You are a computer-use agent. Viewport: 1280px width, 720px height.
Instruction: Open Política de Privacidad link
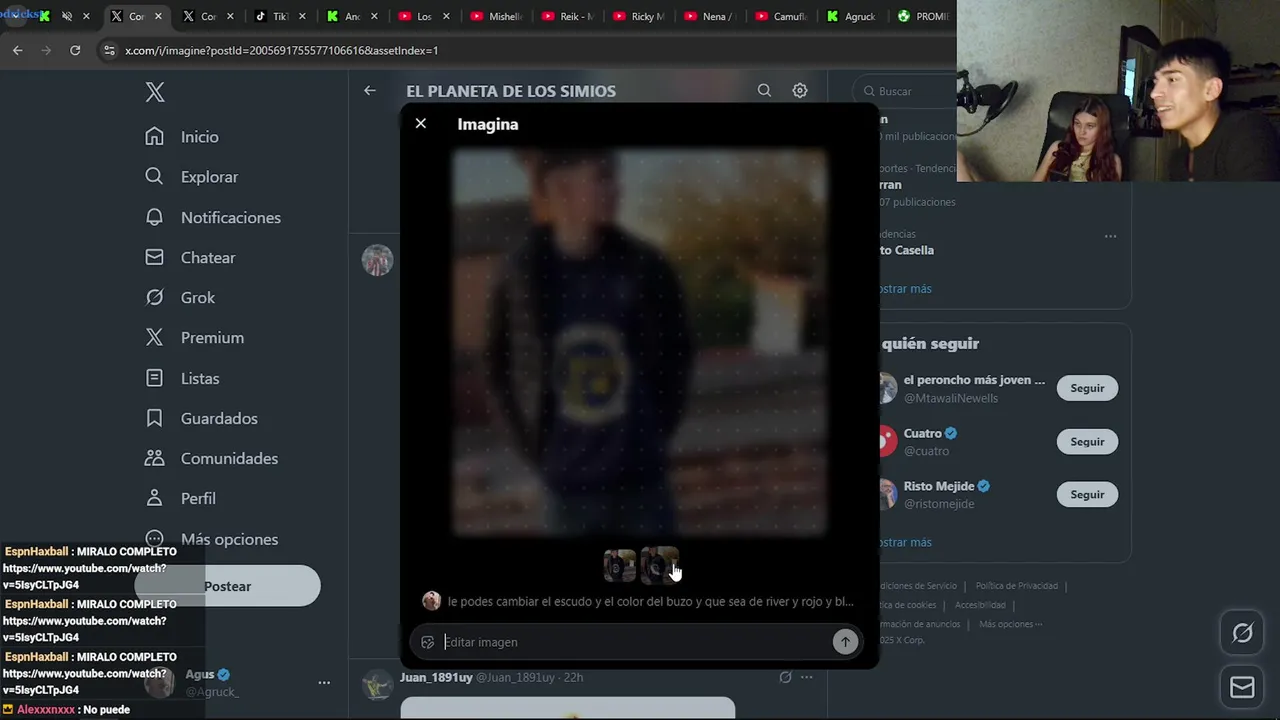pos(1016,586)
